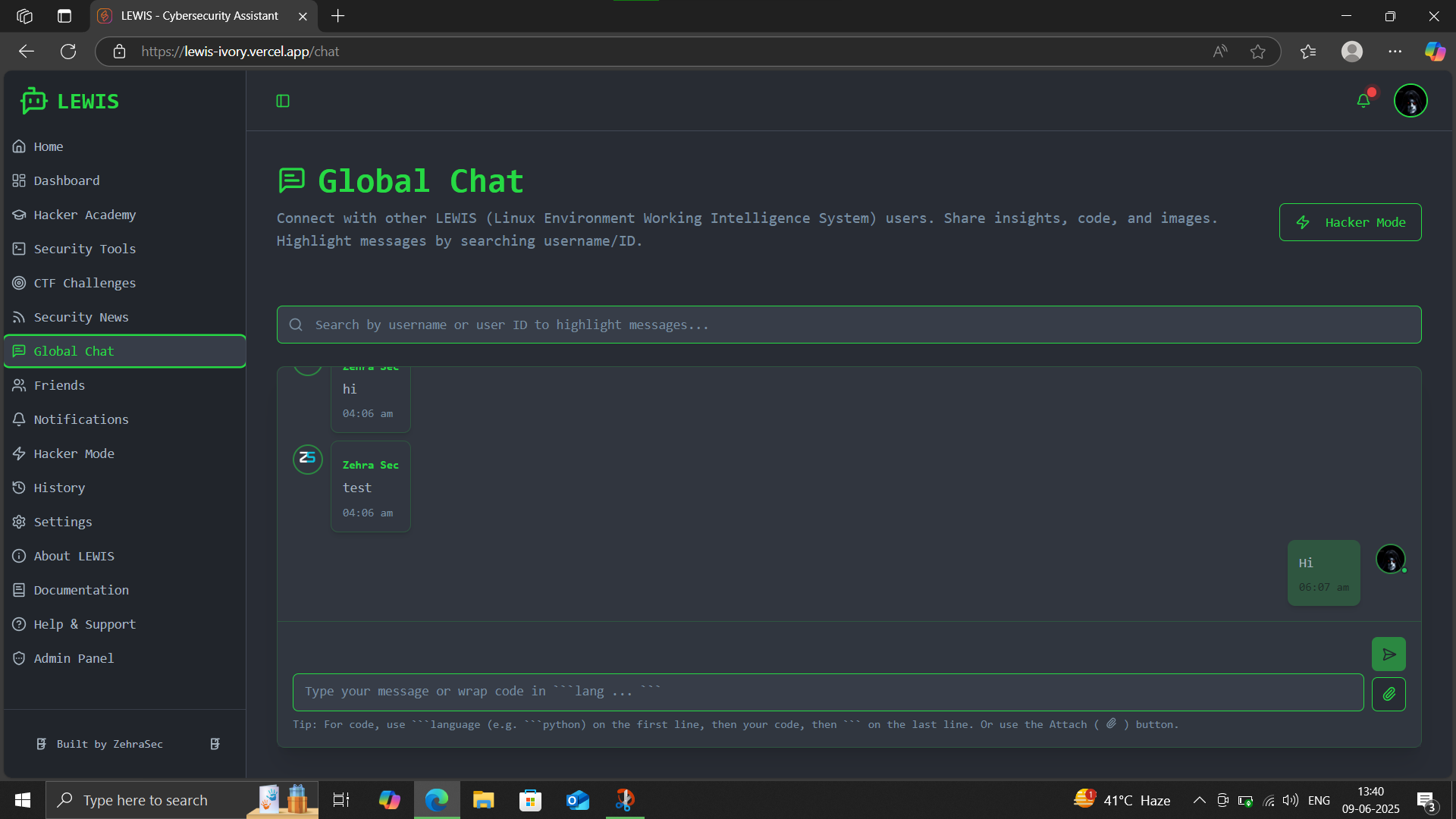Image resolution: width=1456 pixels, height=819 pixels.
Task: Open the notification bell in header
Action: 1363,101
